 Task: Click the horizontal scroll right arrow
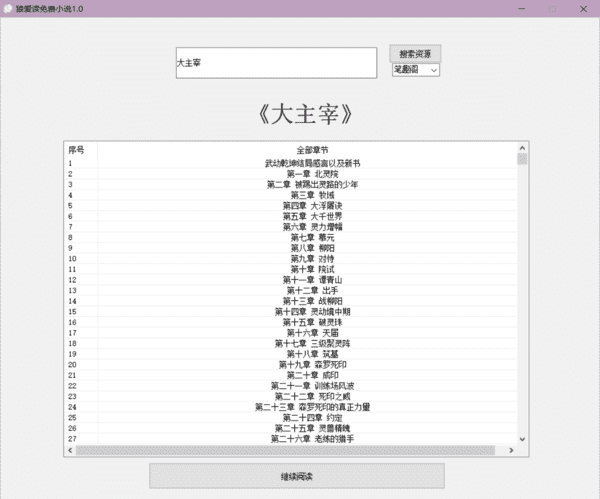pos(511,450)
